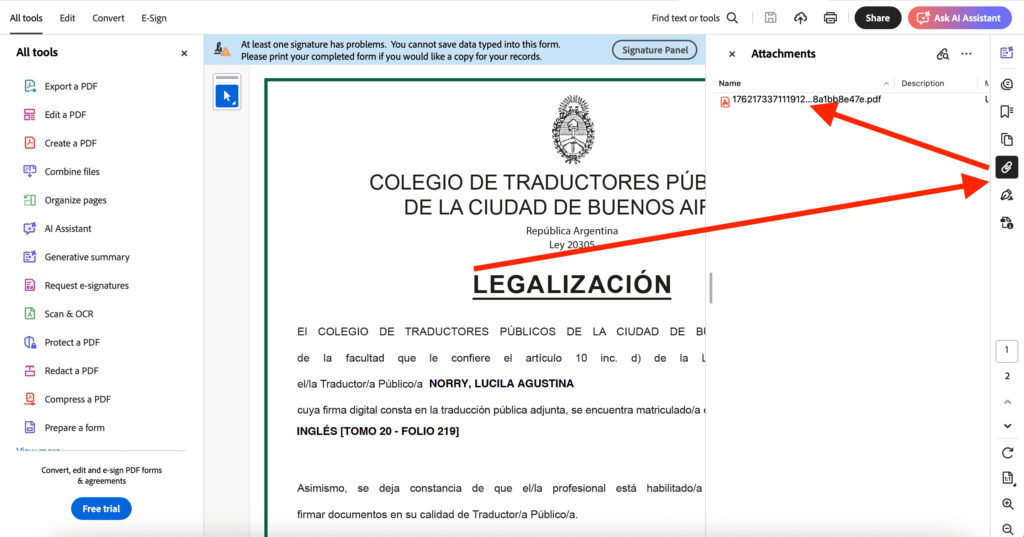Switch to the All tools tab
This screenshot has height=537, width=1024.
[26, 18]
